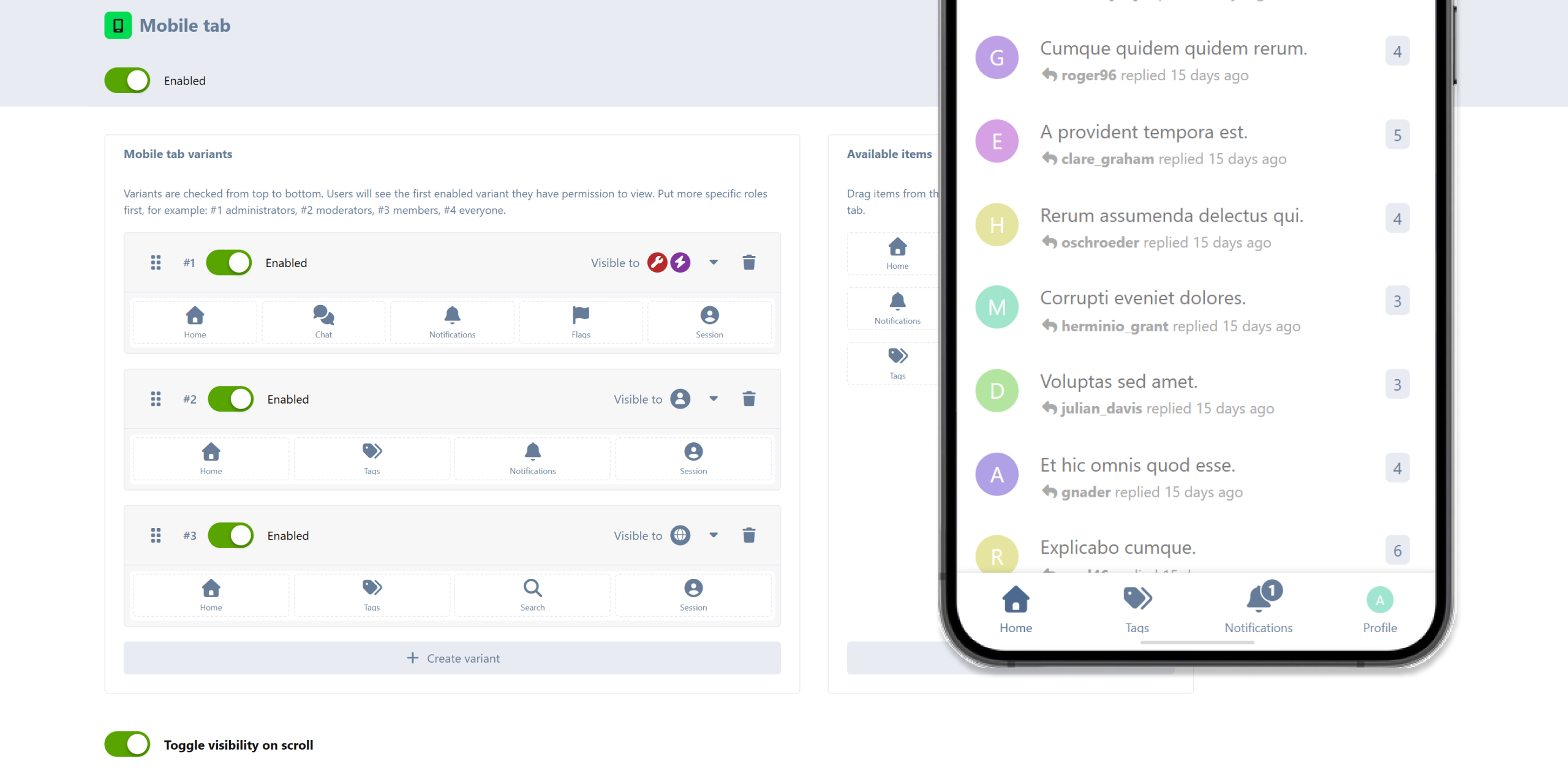Delete variant #3 with the trash icon
The width and height of the screenshot is (1568, 784).
point(748,536)
